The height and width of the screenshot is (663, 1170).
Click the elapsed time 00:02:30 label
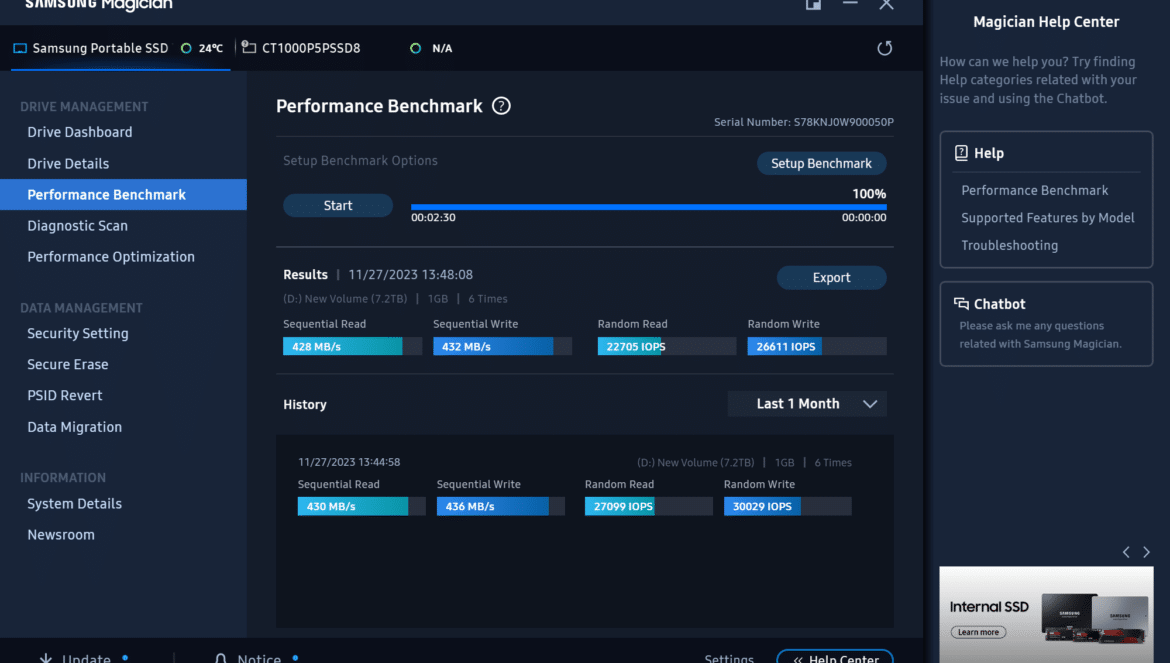(434, 218)
